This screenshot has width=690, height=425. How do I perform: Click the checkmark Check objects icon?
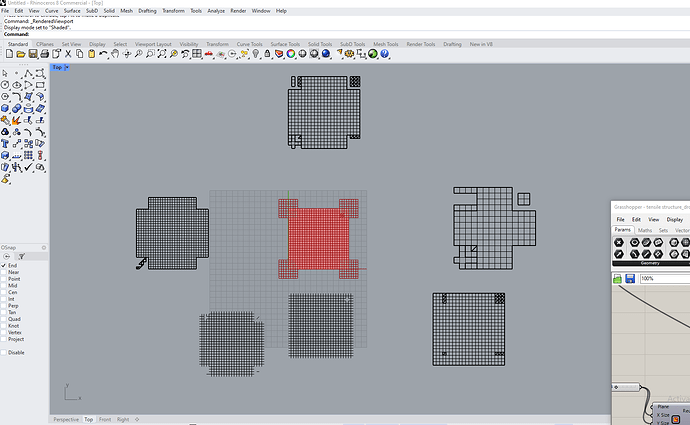pyautogui.click(x=28, y=167)
